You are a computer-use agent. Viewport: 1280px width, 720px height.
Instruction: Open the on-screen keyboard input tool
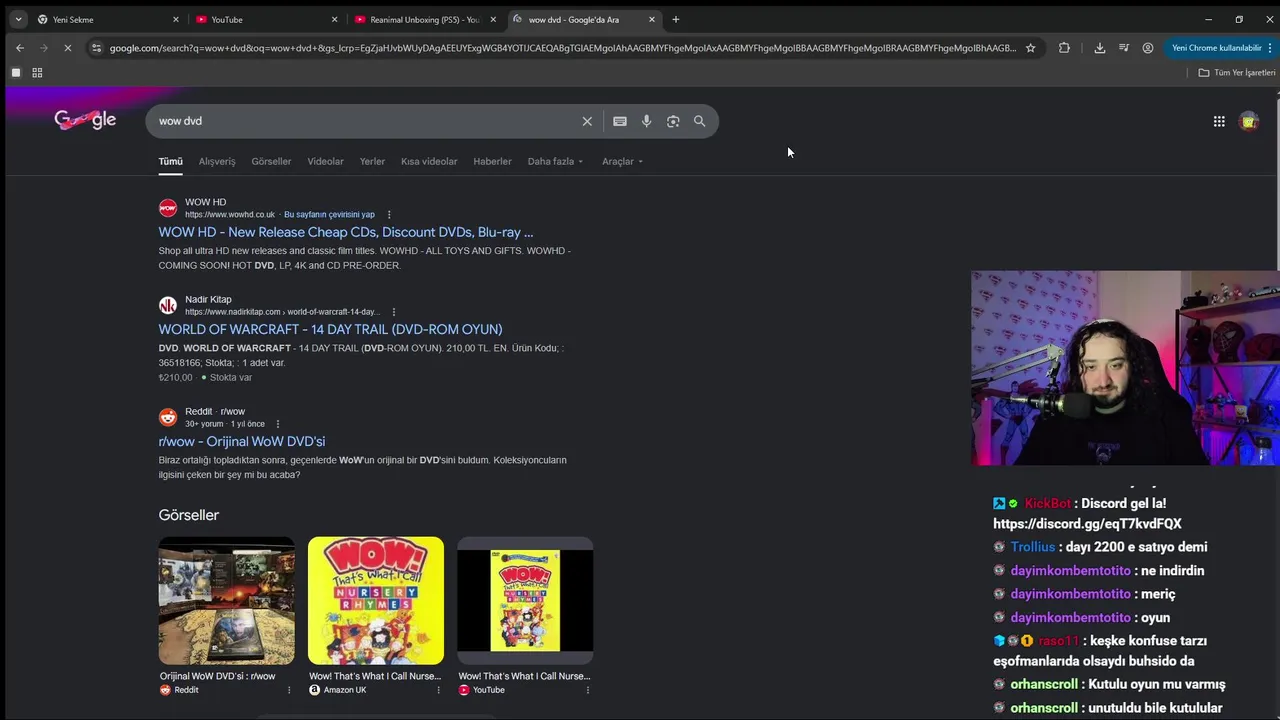(620, 121)
